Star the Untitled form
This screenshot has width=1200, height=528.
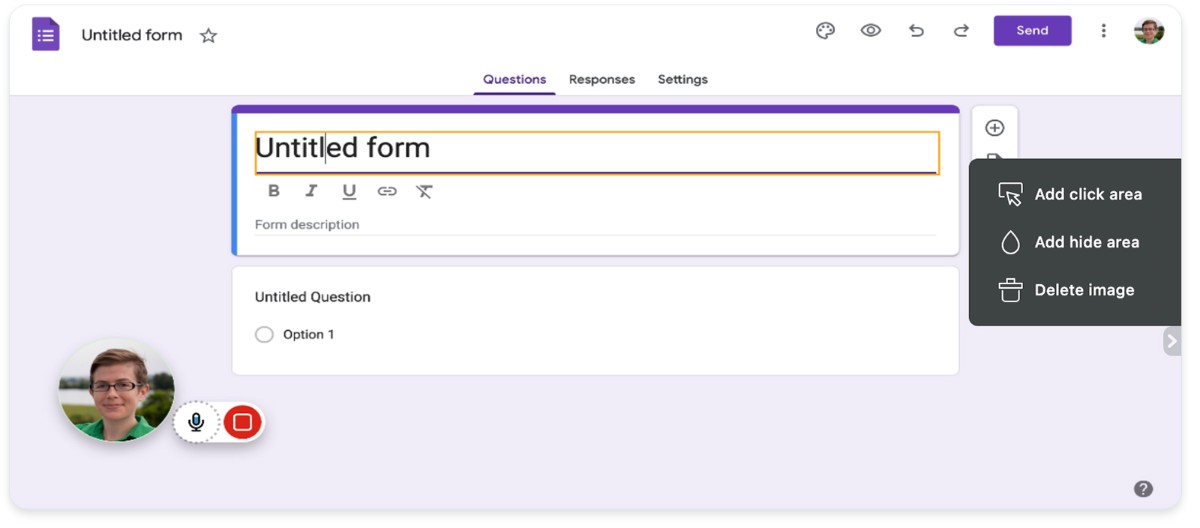coord(208,36)
